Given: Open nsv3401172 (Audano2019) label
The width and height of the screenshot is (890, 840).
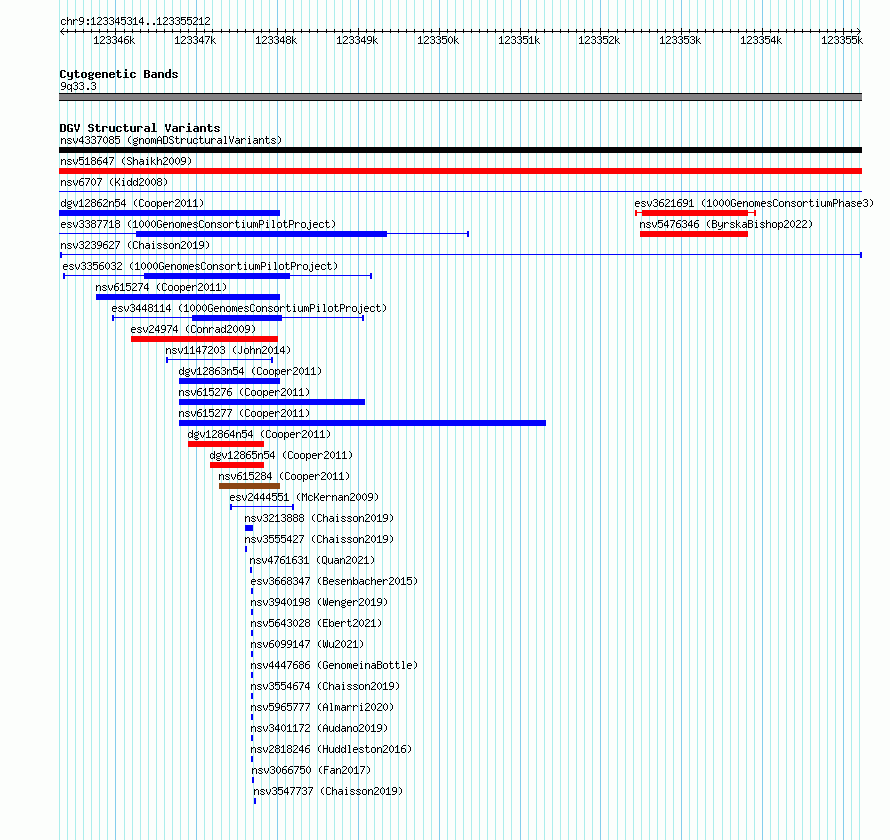Looking at the screenshot, I should [319, 728].
